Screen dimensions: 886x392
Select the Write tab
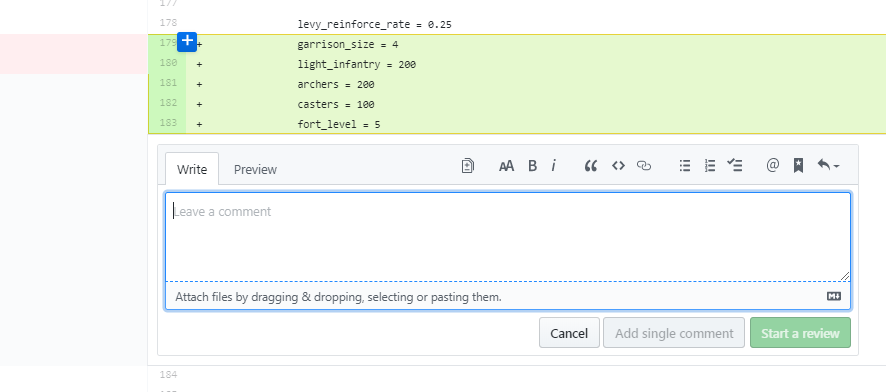[x=192, y=169]
